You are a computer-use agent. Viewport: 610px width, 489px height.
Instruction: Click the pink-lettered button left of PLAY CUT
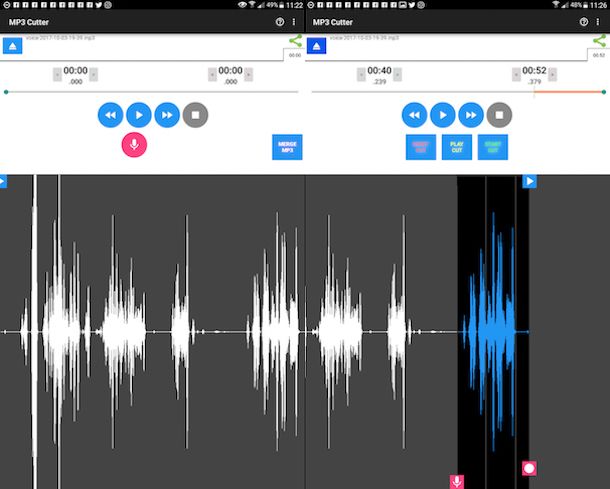pos(421,147)
